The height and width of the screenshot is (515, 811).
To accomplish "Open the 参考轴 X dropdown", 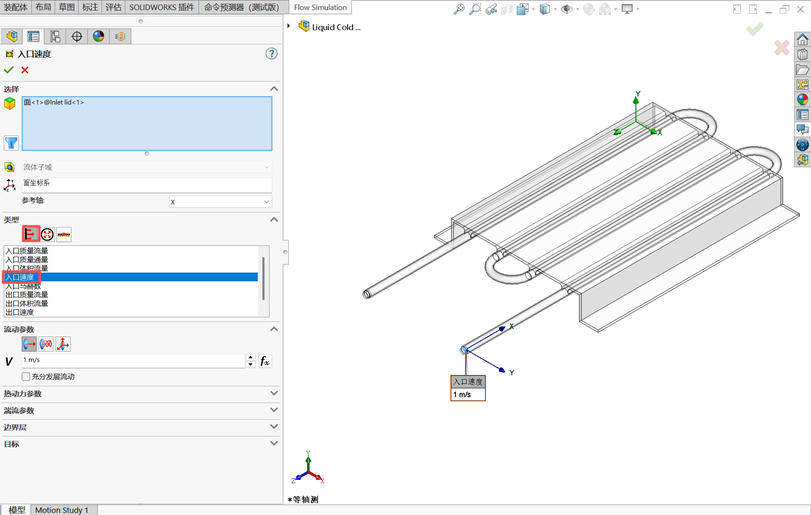I will click(x=220, y=202).
